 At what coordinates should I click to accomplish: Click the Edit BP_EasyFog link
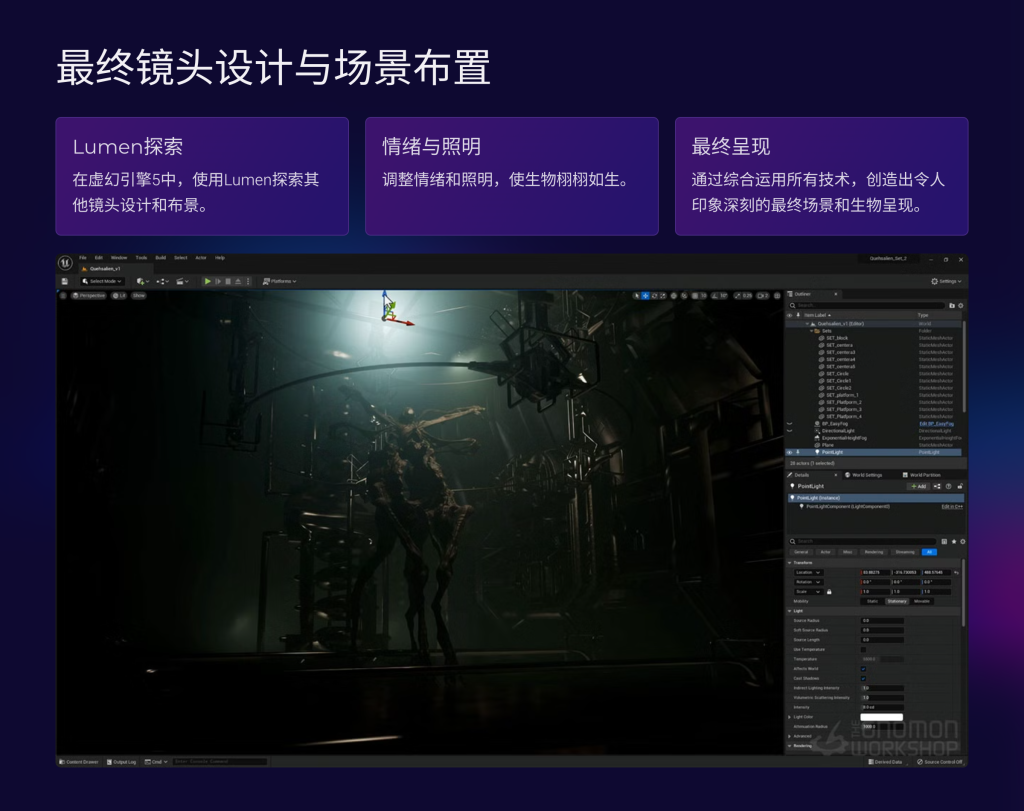(936, 424)
